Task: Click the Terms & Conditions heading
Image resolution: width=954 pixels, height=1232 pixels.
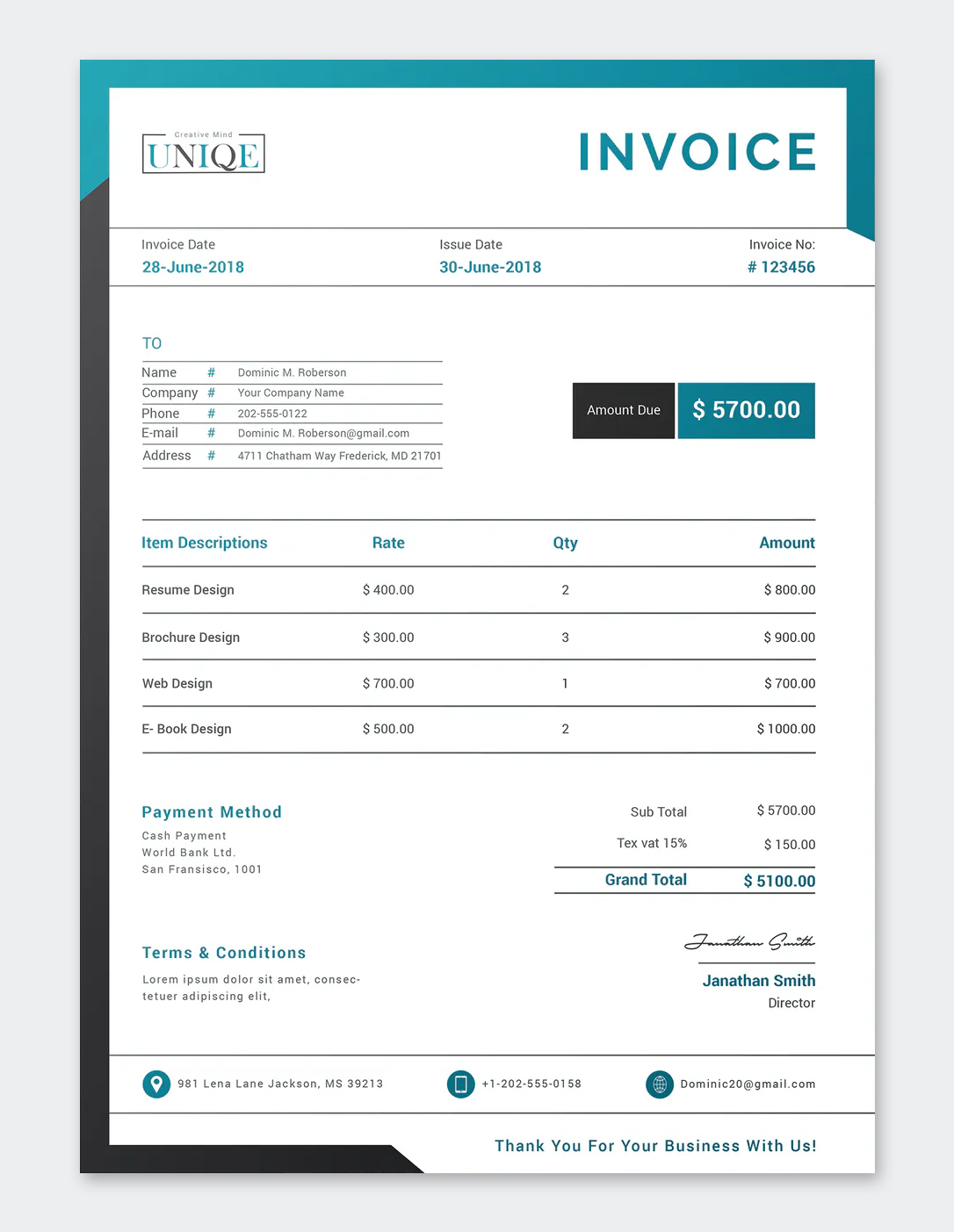Action: [x=224, y=953]
